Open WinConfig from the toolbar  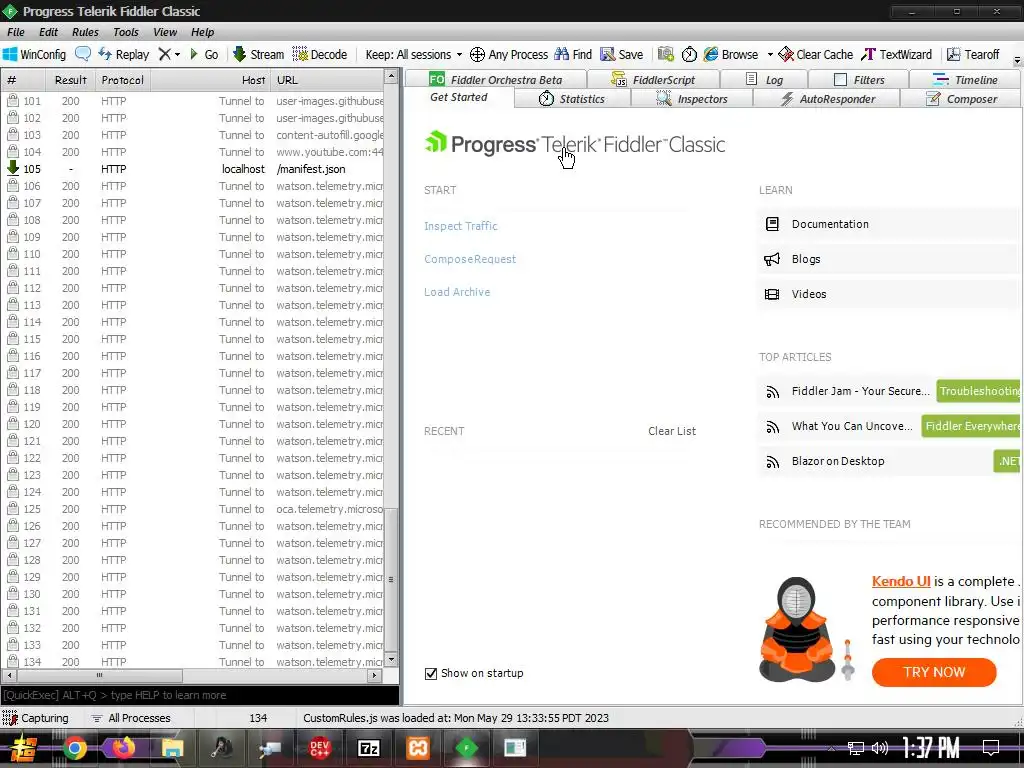[x=35, y=54]
